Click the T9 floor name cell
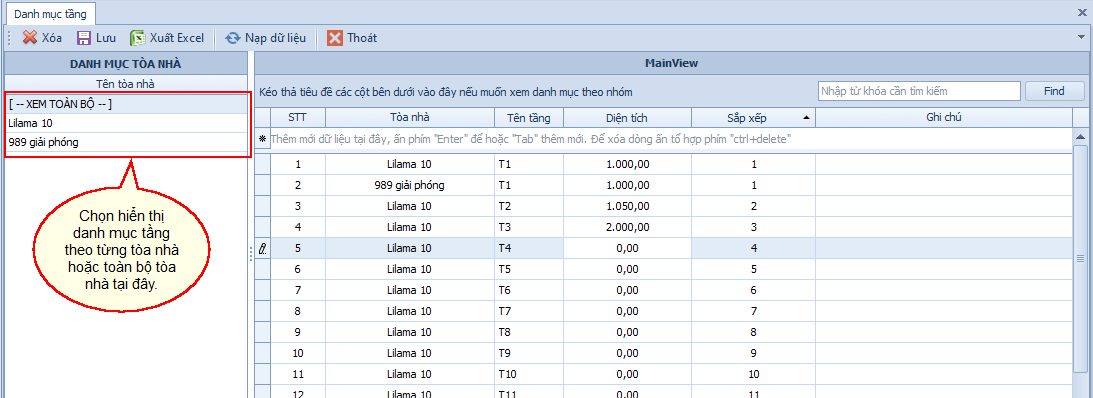The image size is (1093, 398). coord(529,353)
